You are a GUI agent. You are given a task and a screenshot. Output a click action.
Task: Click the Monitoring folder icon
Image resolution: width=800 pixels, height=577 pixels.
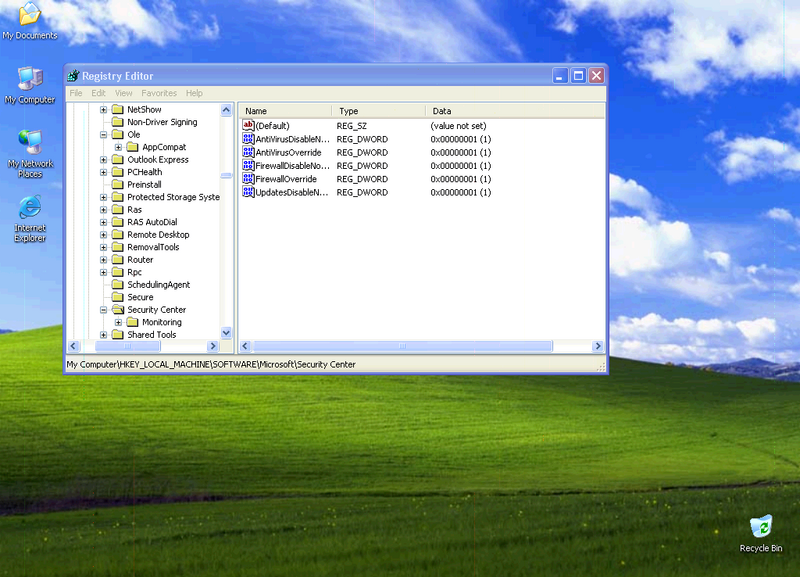click(x=133, y=322)
